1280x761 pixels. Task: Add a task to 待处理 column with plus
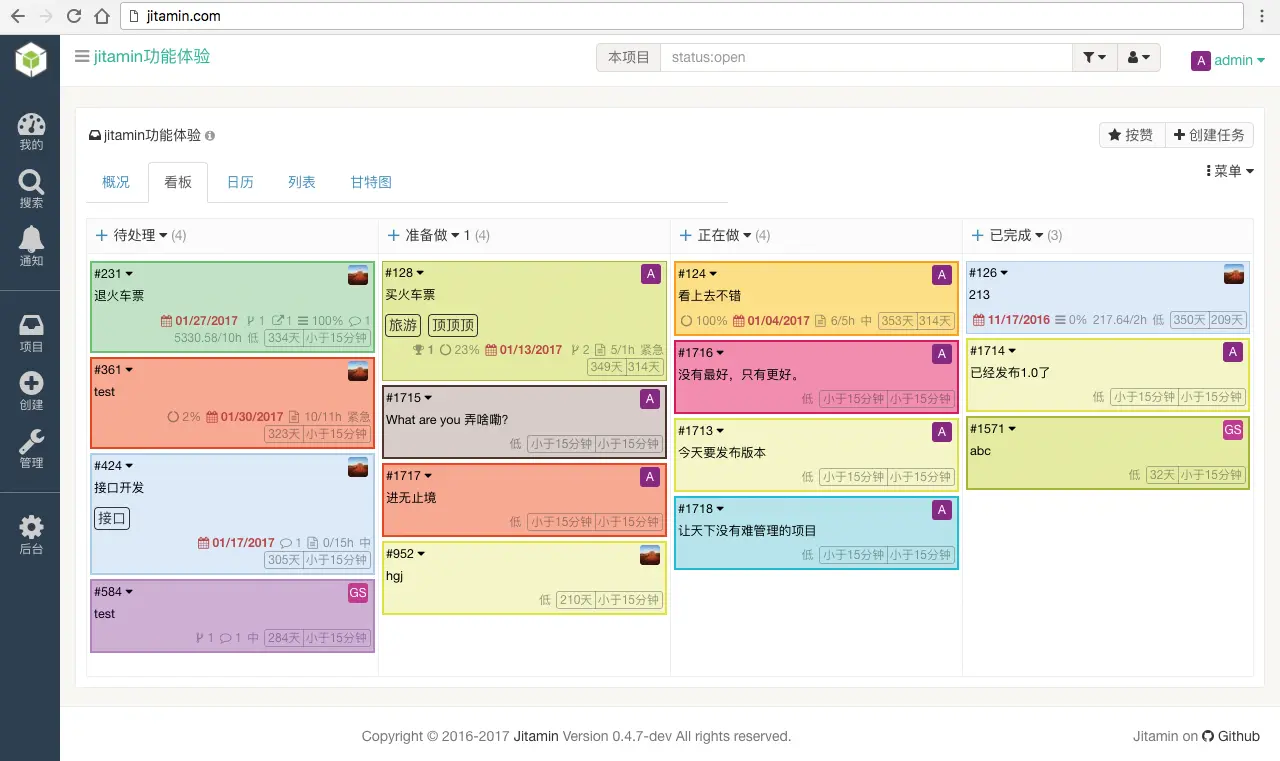click(101, 235)
